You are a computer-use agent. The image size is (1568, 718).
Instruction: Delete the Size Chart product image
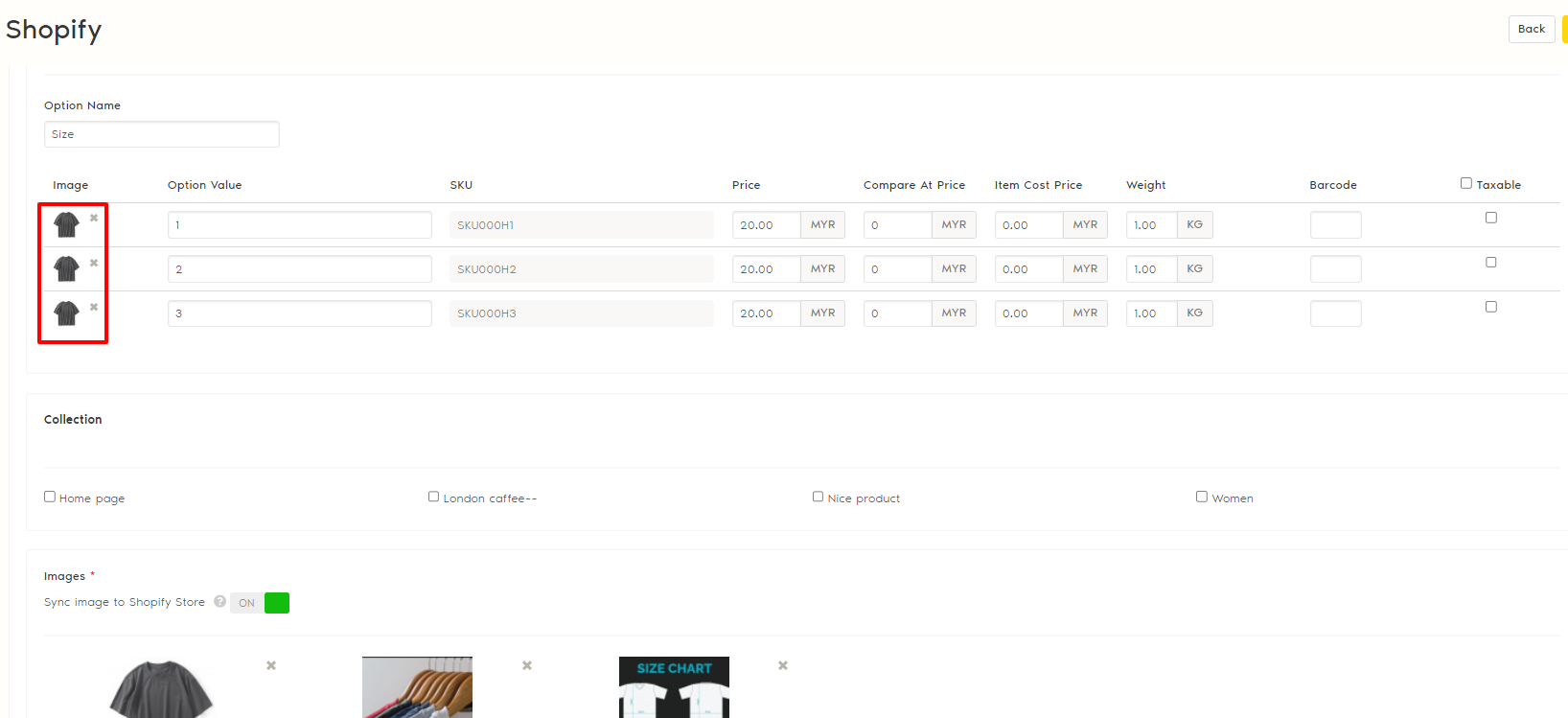pyautogui.click(x=783, y=665)
